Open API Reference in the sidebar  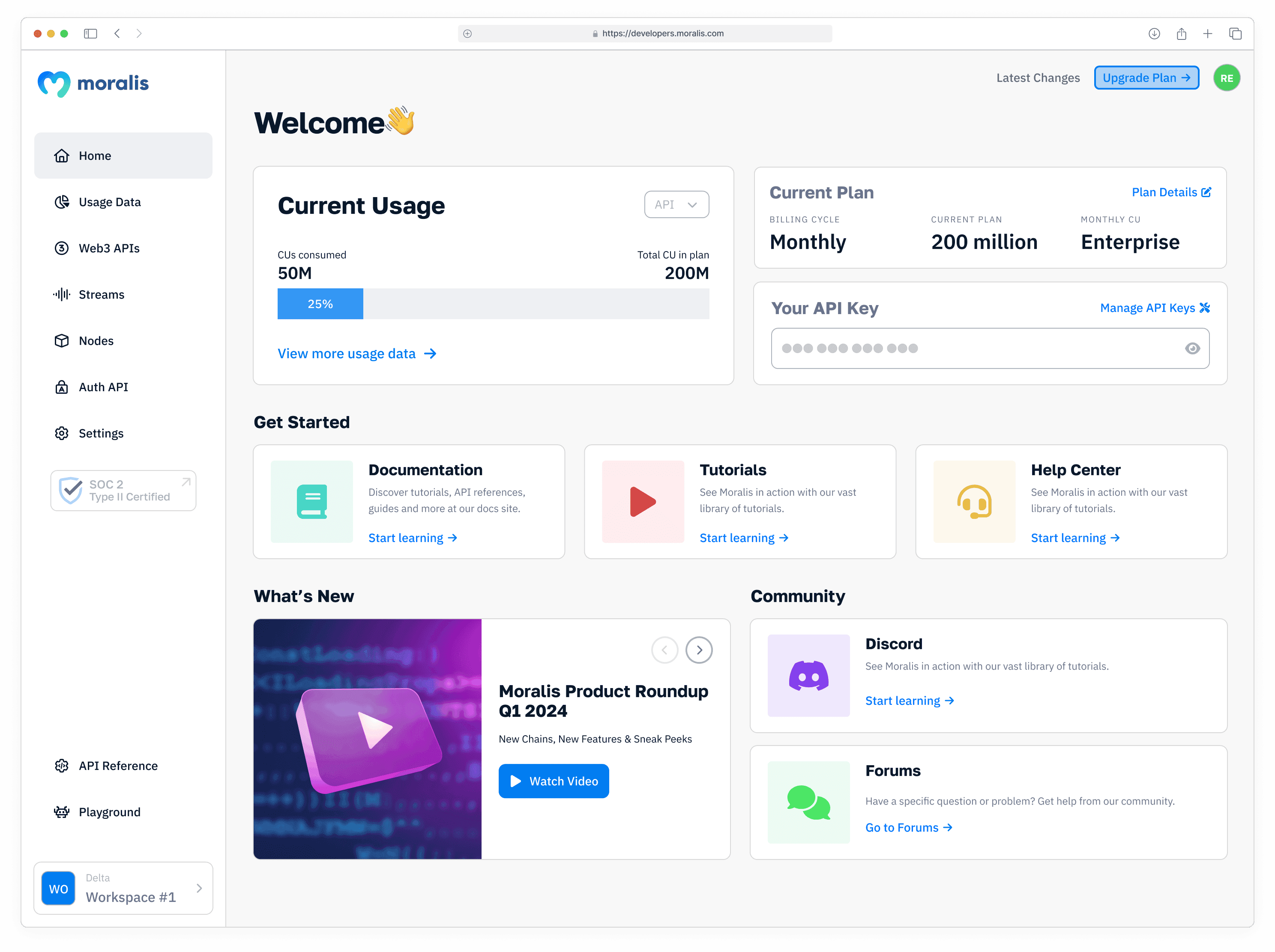click(123, 766)
